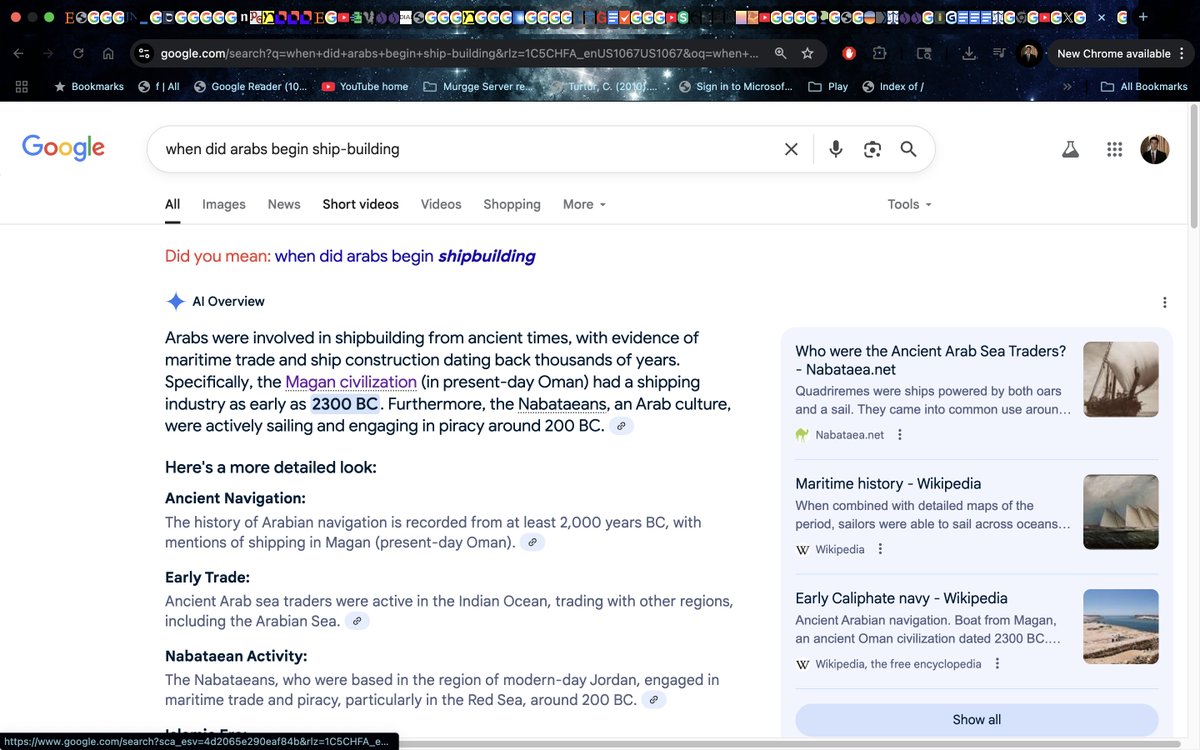Switch to the Videos tab

(x=441, y=204)
